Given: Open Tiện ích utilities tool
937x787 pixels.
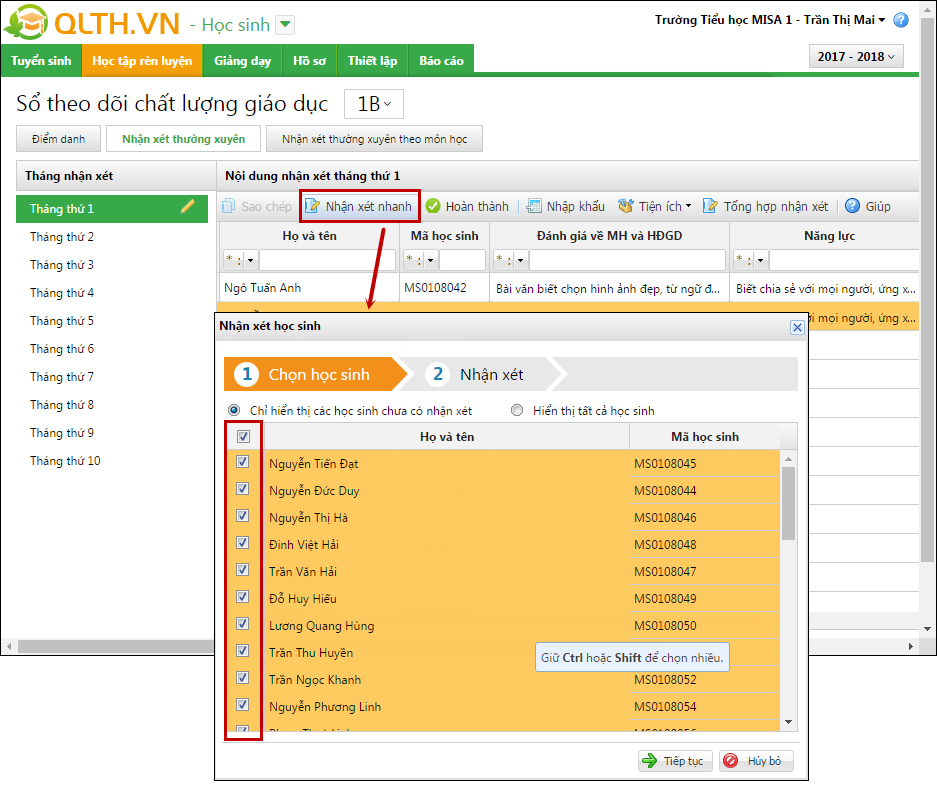Looking at the screenshot, I should coord(654,206).
